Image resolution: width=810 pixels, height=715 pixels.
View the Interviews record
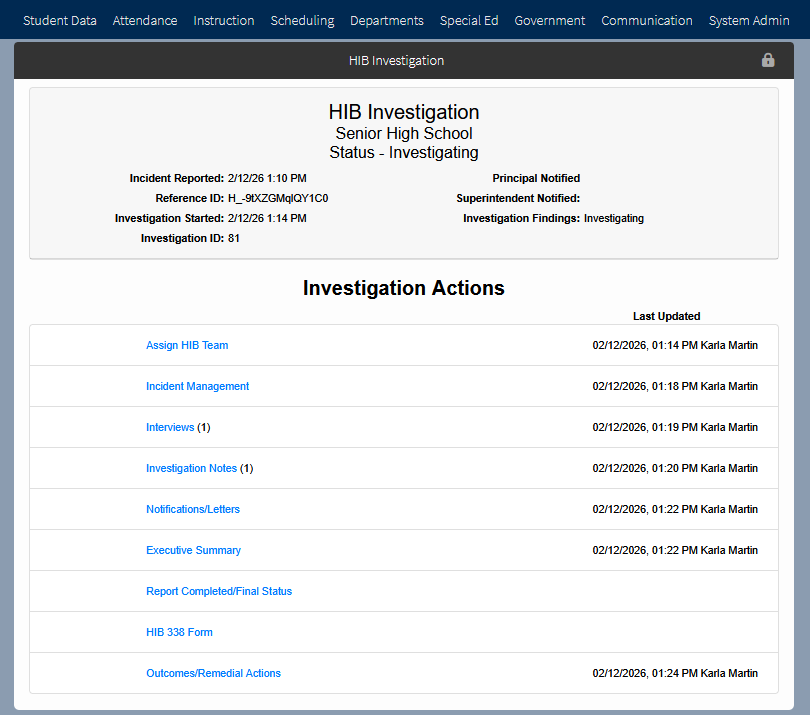(x=170, y=427)
